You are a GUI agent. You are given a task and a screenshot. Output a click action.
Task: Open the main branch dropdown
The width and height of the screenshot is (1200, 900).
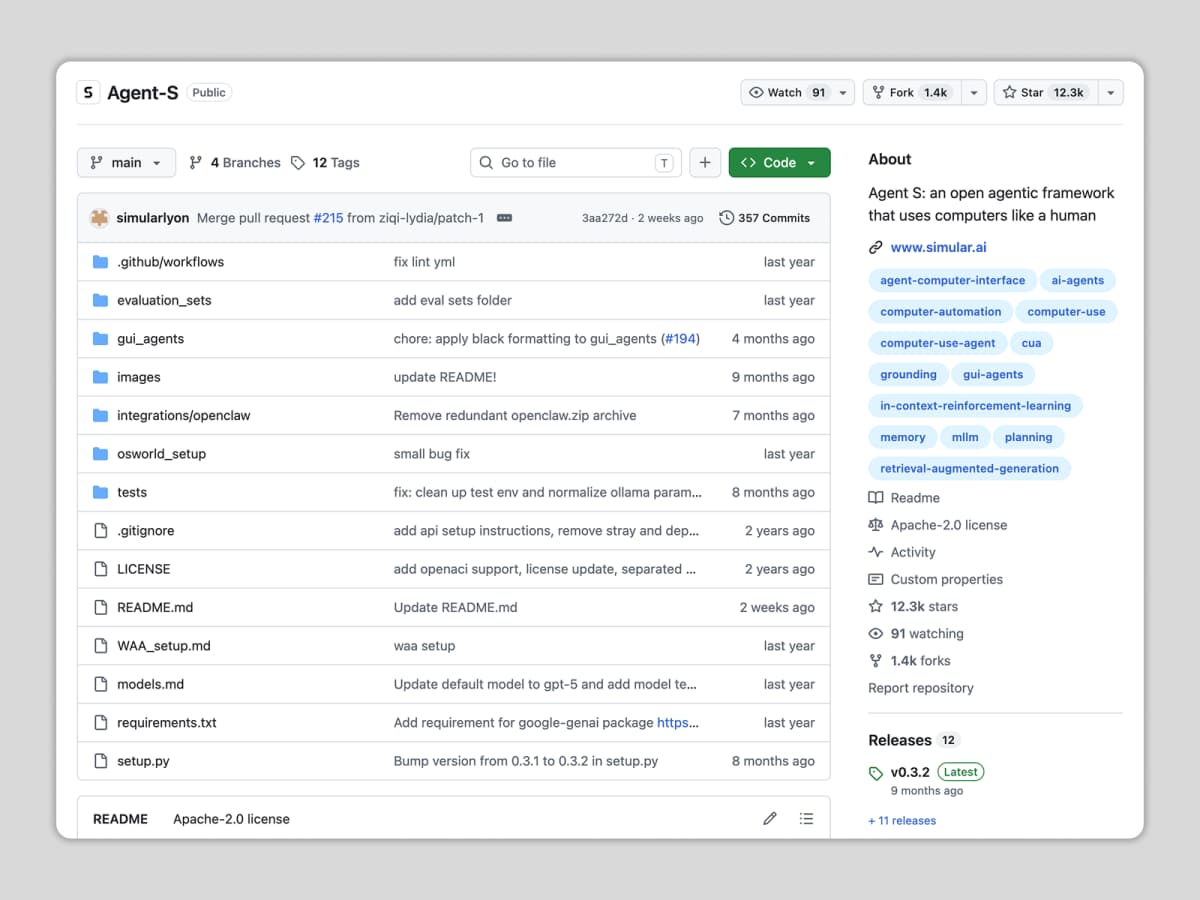(x=126, y=163)
